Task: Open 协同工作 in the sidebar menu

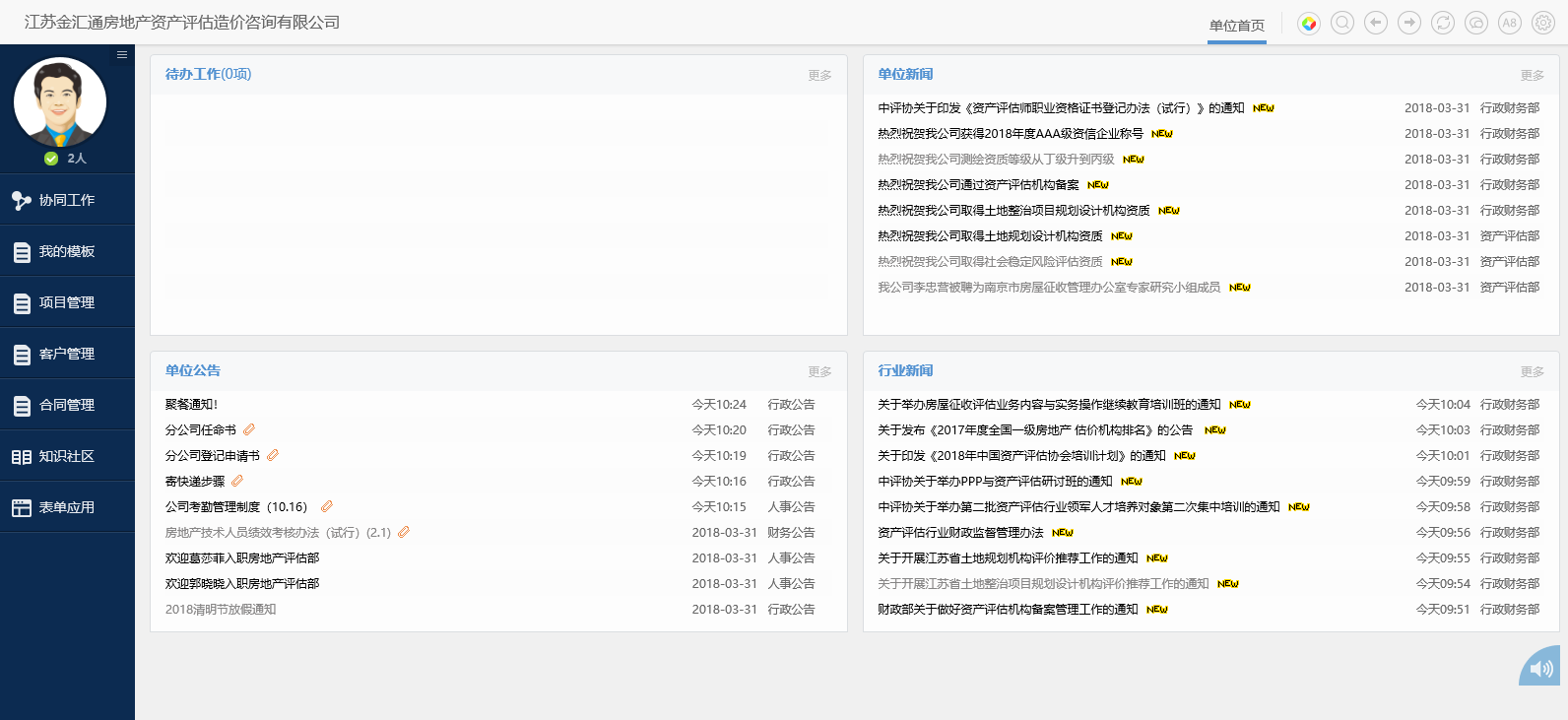Action: (x=67, y=201)
